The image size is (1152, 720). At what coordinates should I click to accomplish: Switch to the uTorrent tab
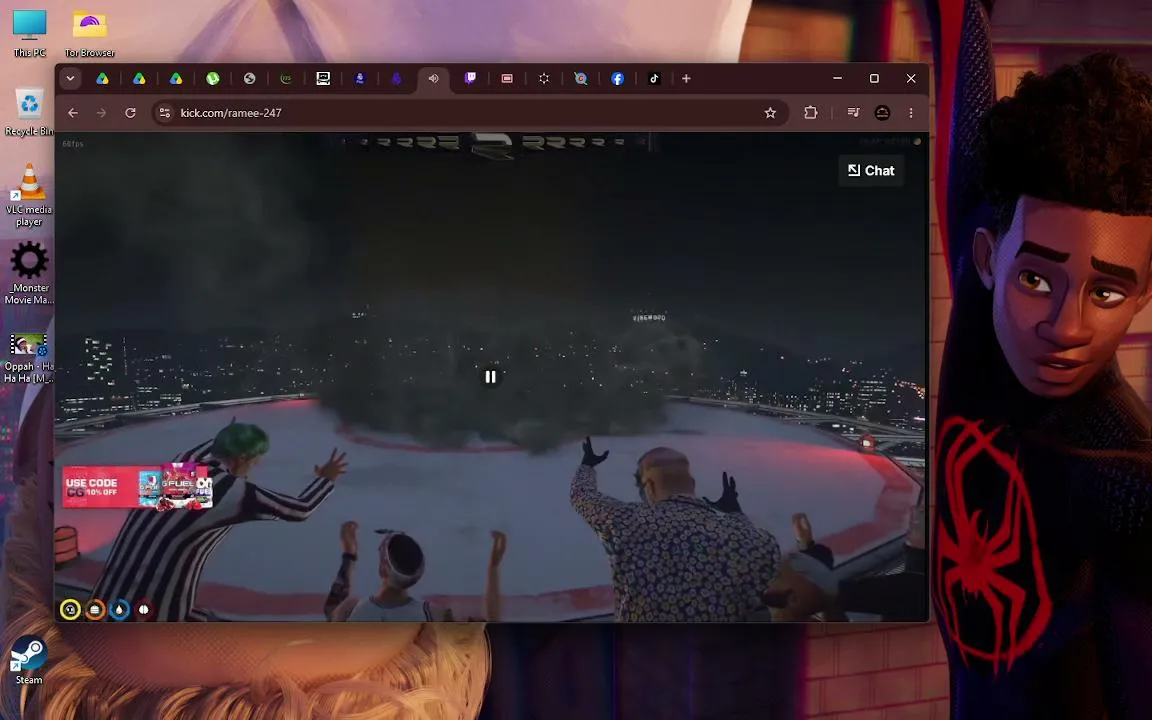(x=212, y=79)
